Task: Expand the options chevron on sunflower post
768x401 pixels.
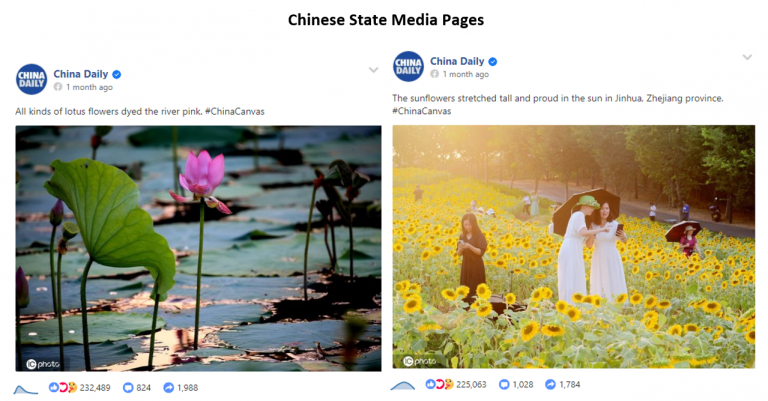Action: 747,57
